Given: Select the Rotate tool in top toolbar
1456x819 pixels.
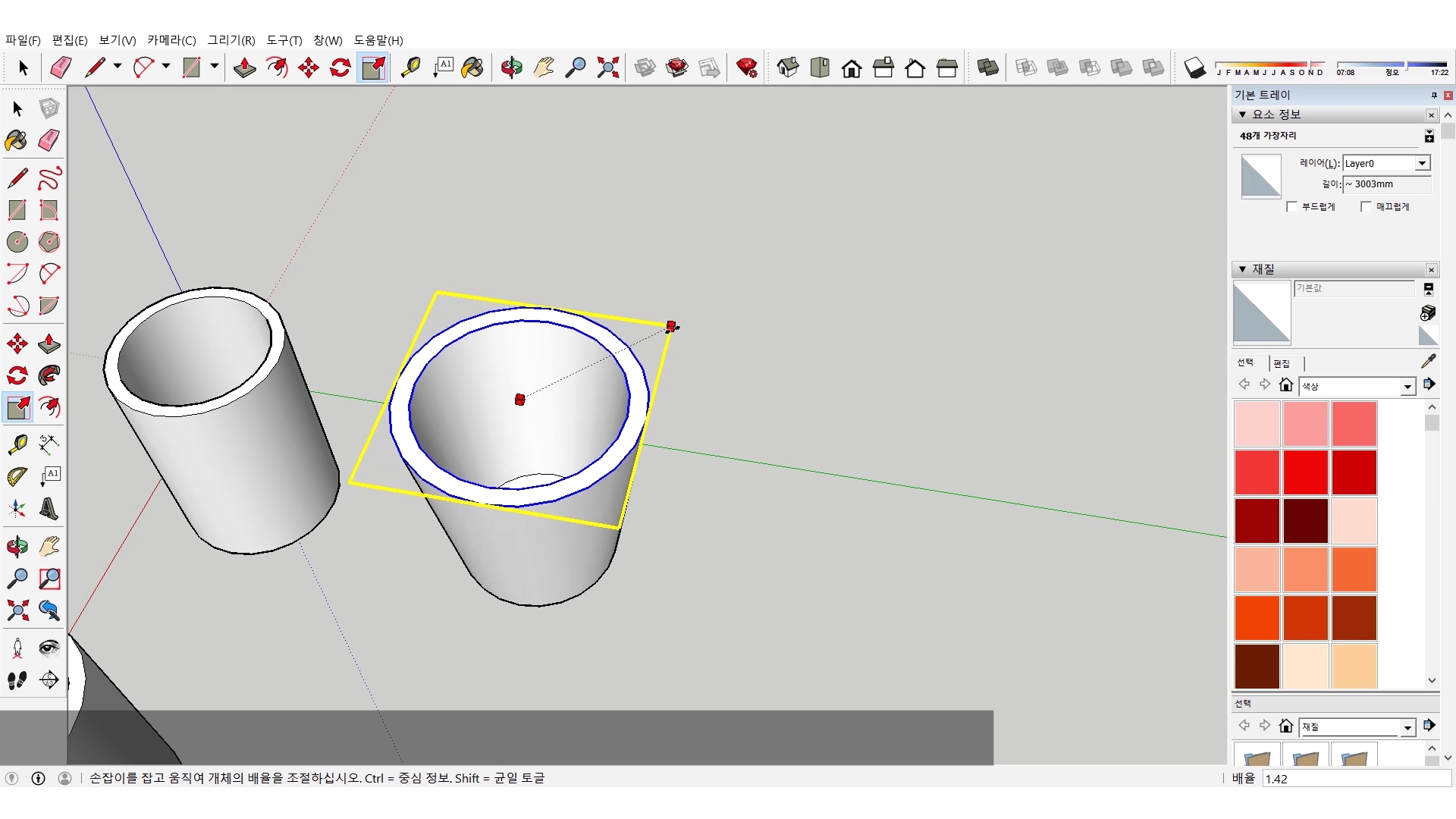Looking at the screenshot, I should [340, 67].
